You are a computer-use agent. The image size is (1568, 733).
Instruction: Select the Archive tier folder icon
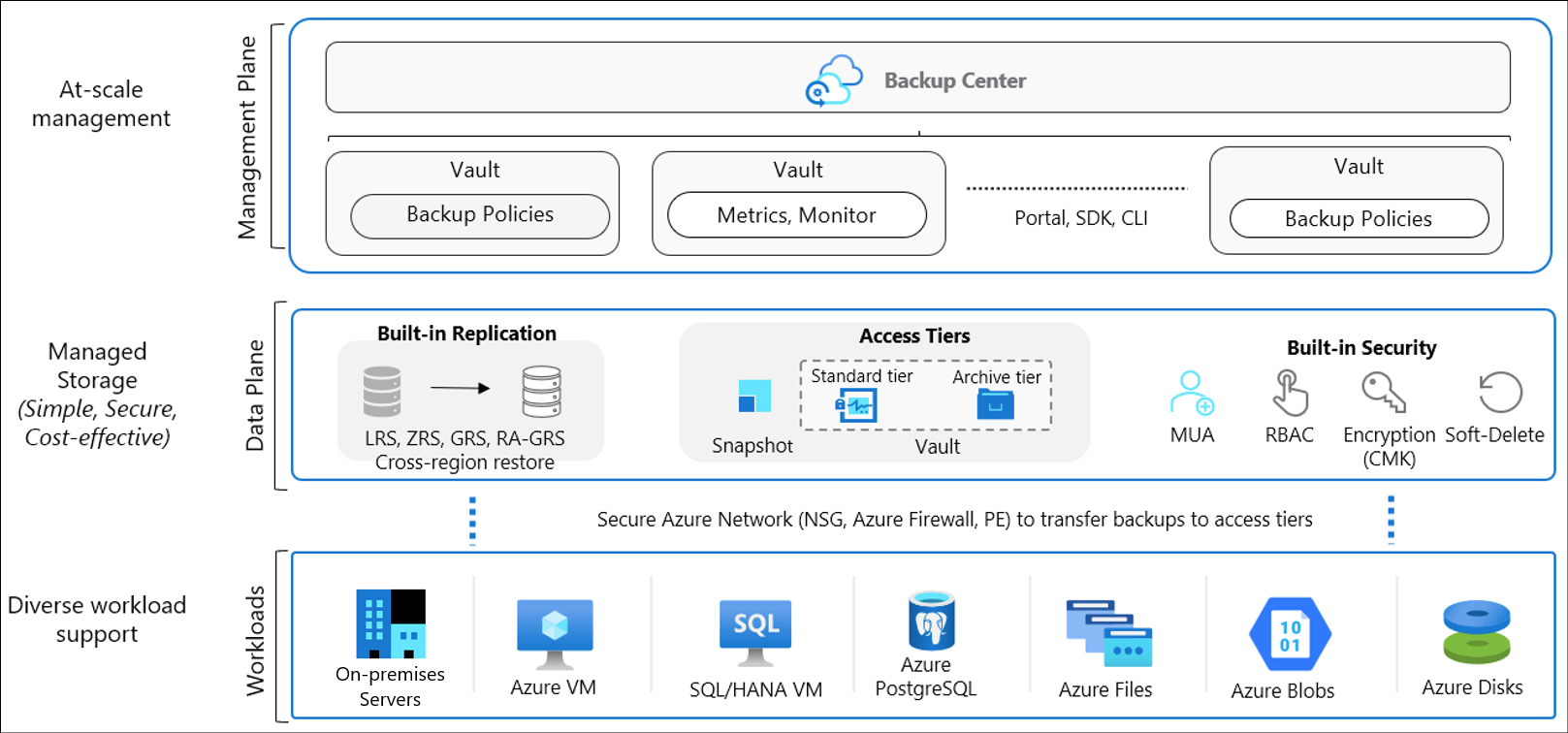pos(996,403)
